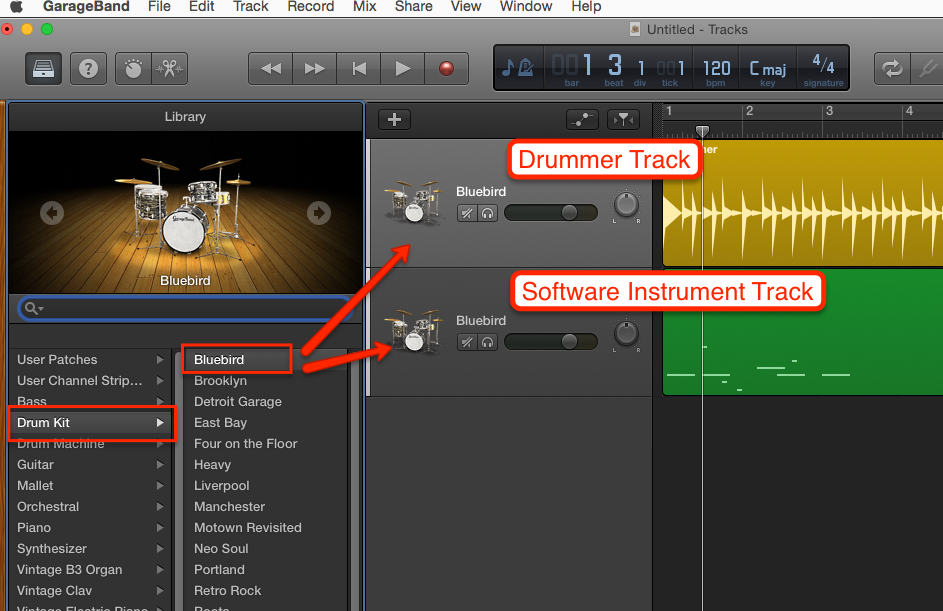Open the Mix menu

364,7
